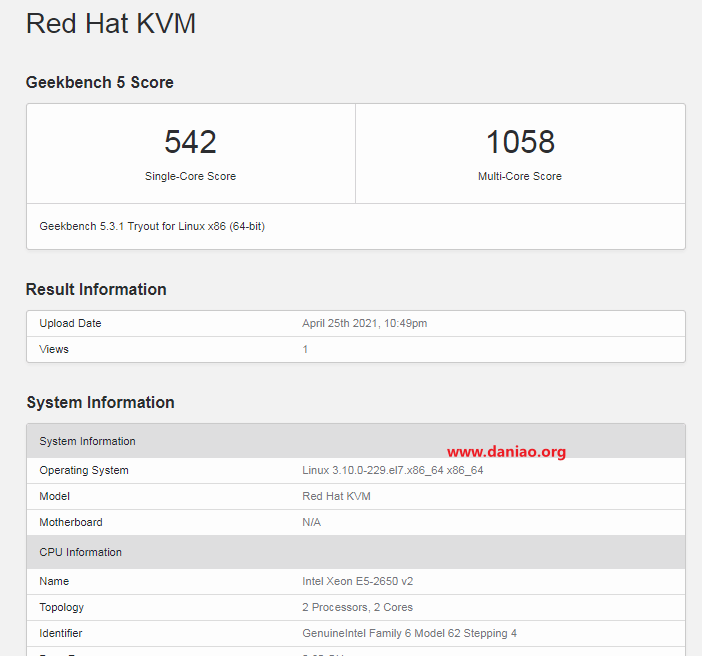Click the System Information section heading
The image size is (702, 656).
[x=100, y=402]
